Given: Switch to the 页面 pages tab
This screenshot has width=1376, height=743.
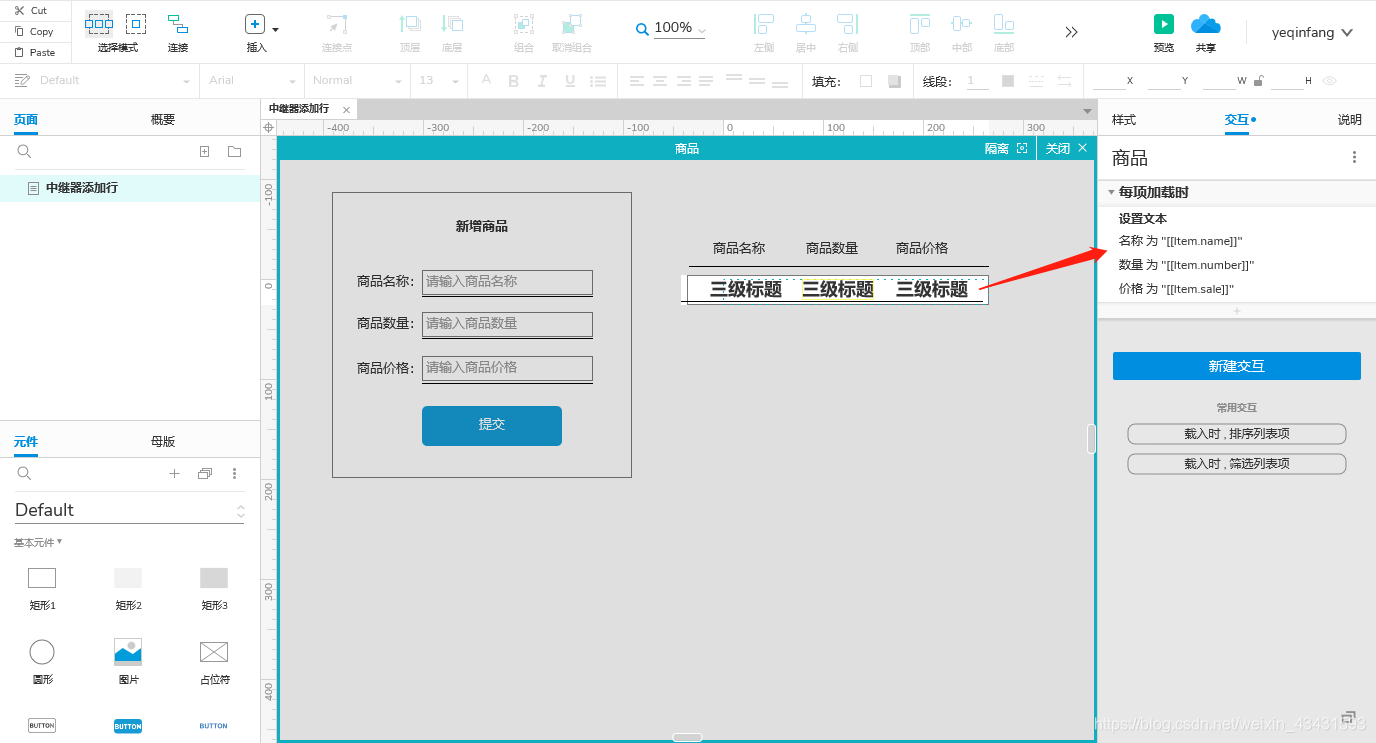Looking at the screenshot, I should (x=26, y=120).
